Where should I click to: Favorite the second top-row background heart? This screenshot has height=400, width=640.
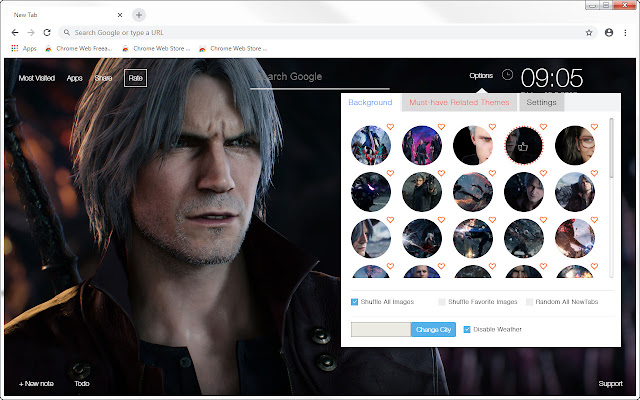click(441, 127)
